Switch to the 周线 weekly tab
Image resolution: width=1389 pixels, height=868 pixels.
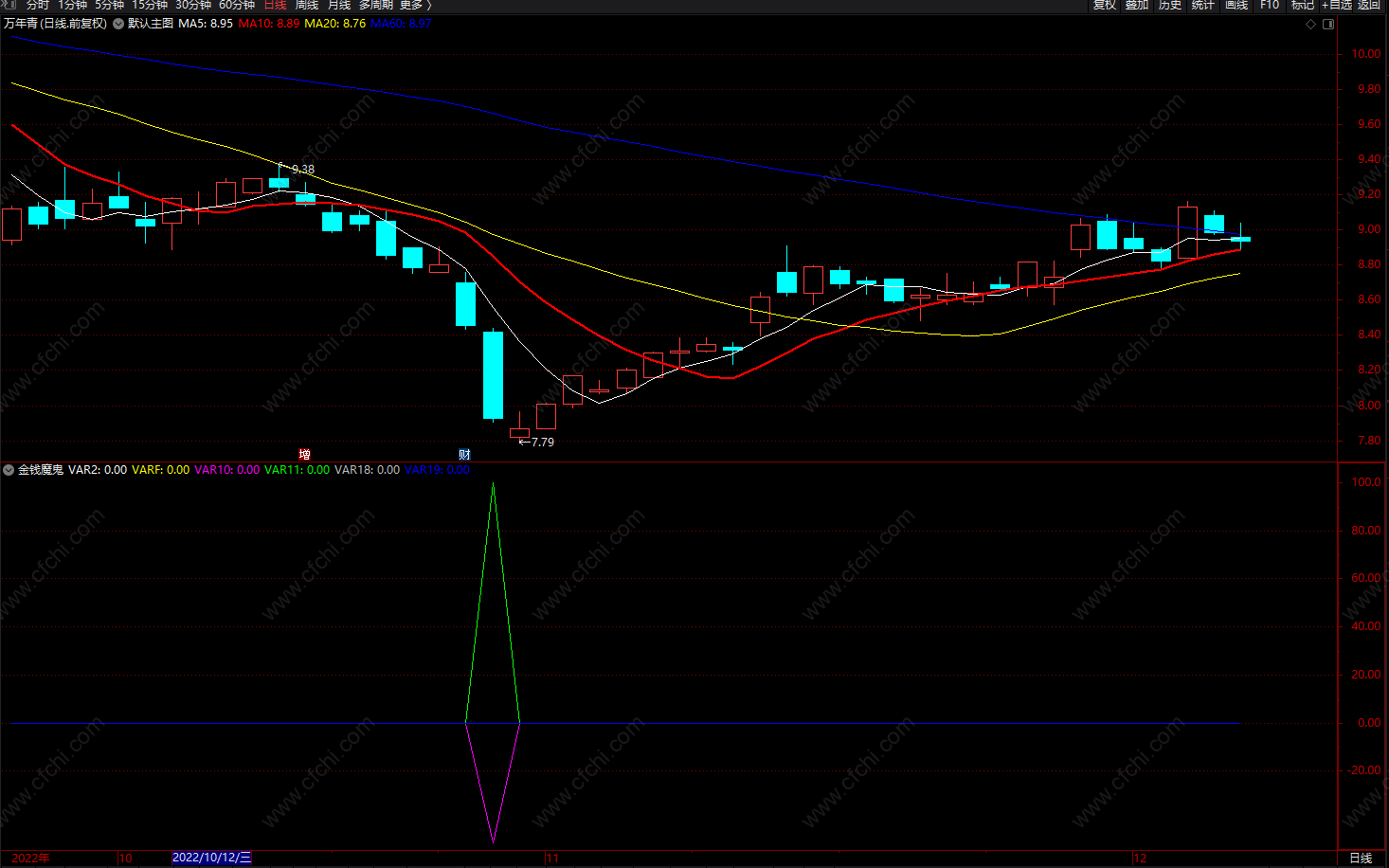307,5
